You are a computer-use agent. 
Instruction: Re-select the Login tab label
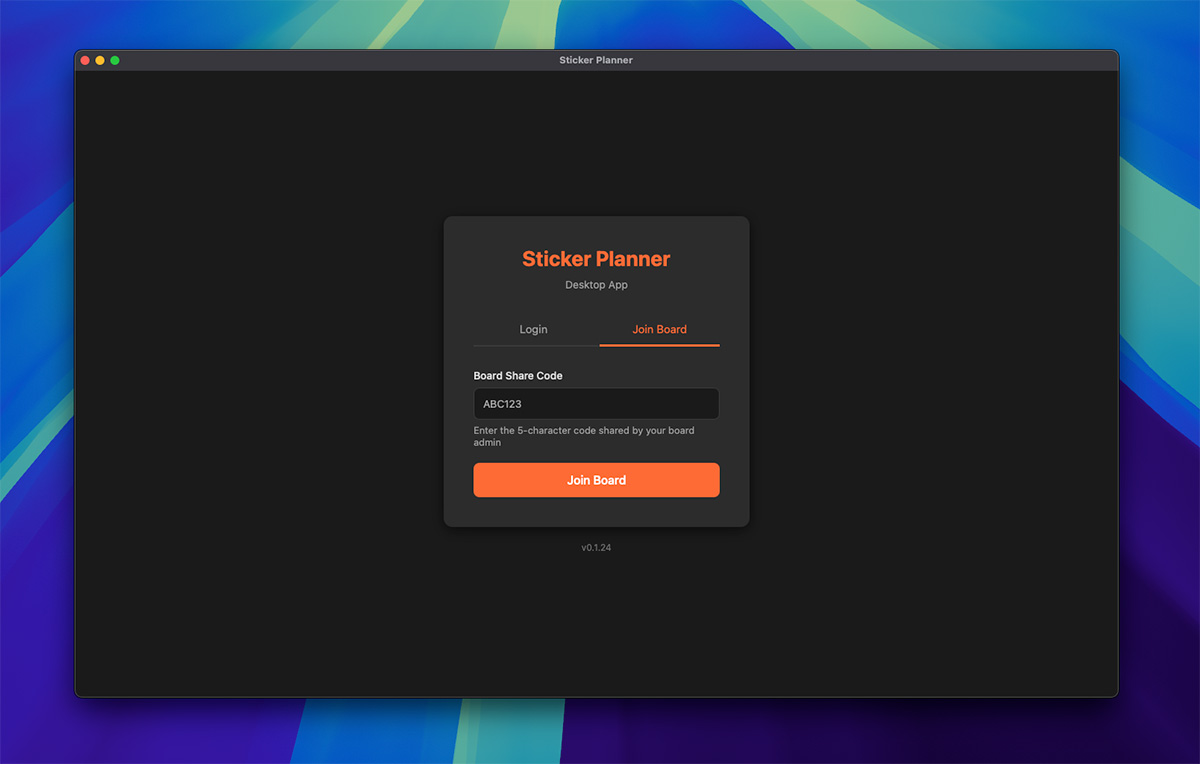533,329
